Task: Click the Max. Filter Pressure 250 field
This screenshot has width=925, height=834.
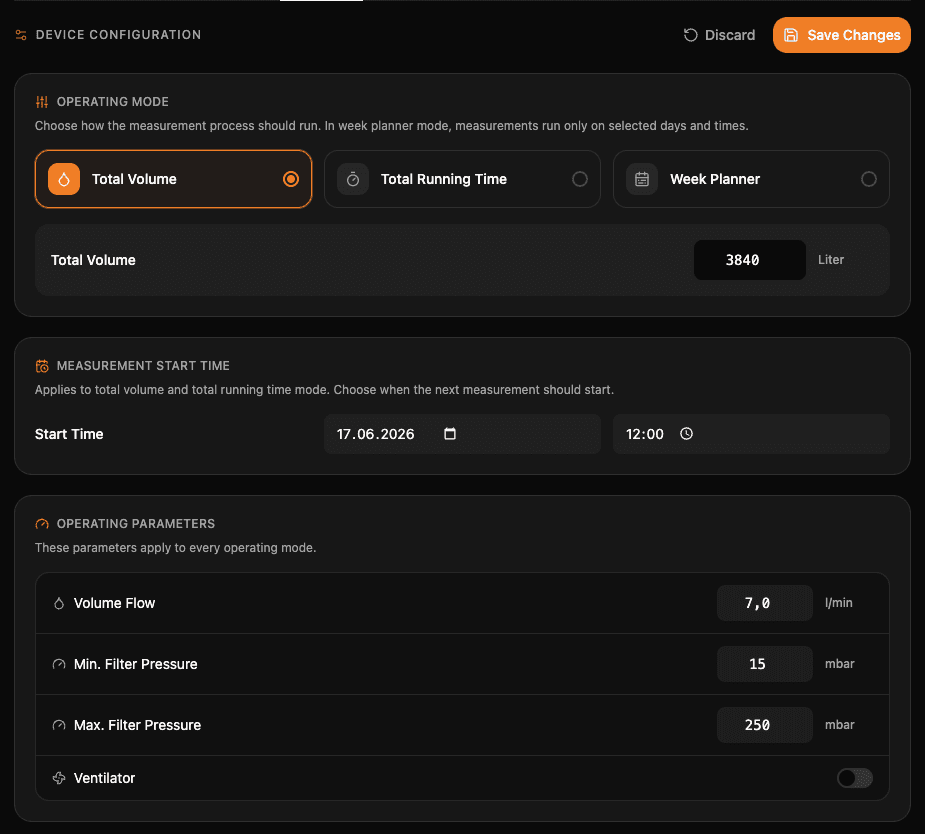Action: [765, 725]
